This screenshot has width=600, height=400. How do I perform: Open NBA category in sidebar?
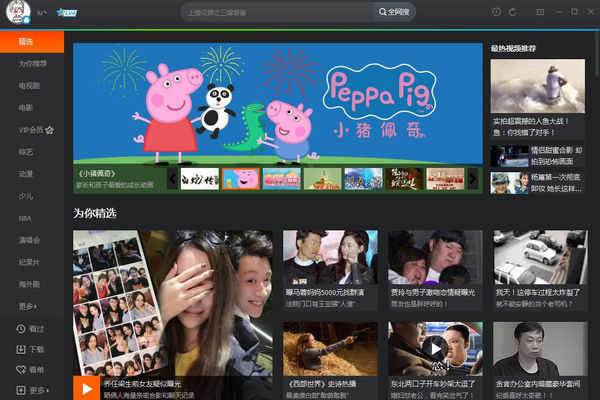(25, 218)
